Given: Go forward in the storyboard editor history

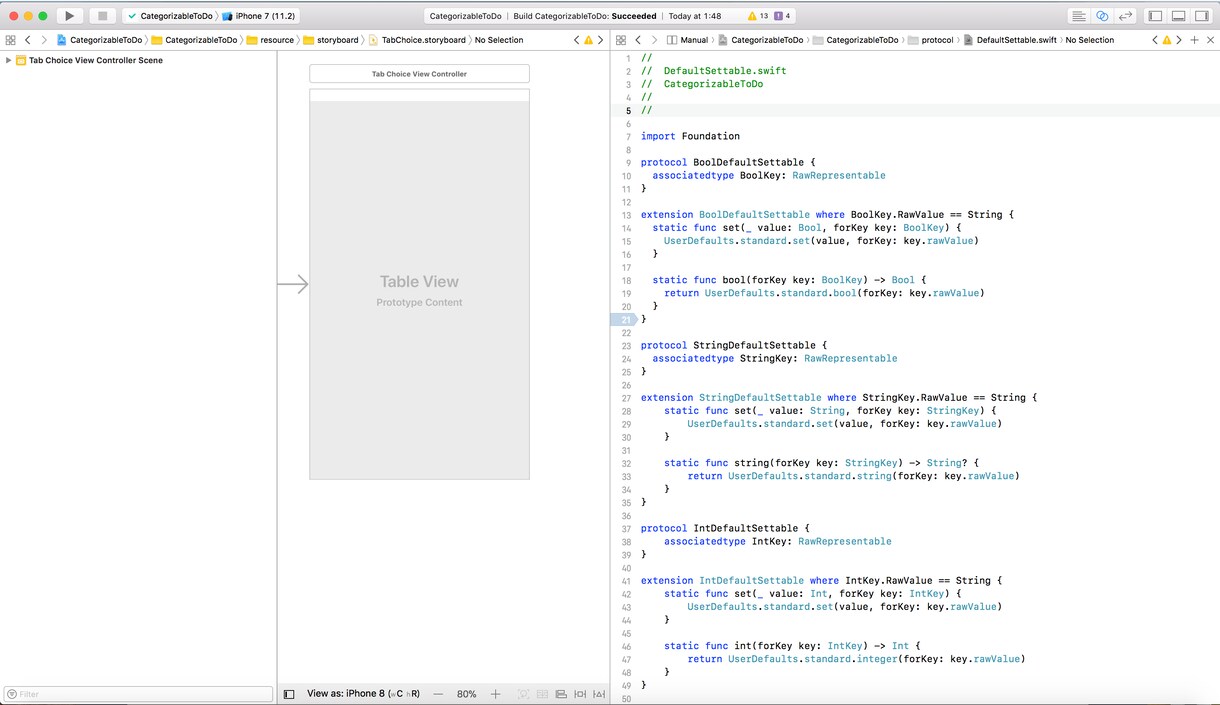Looking at the screenshot, I should (44, 40).
